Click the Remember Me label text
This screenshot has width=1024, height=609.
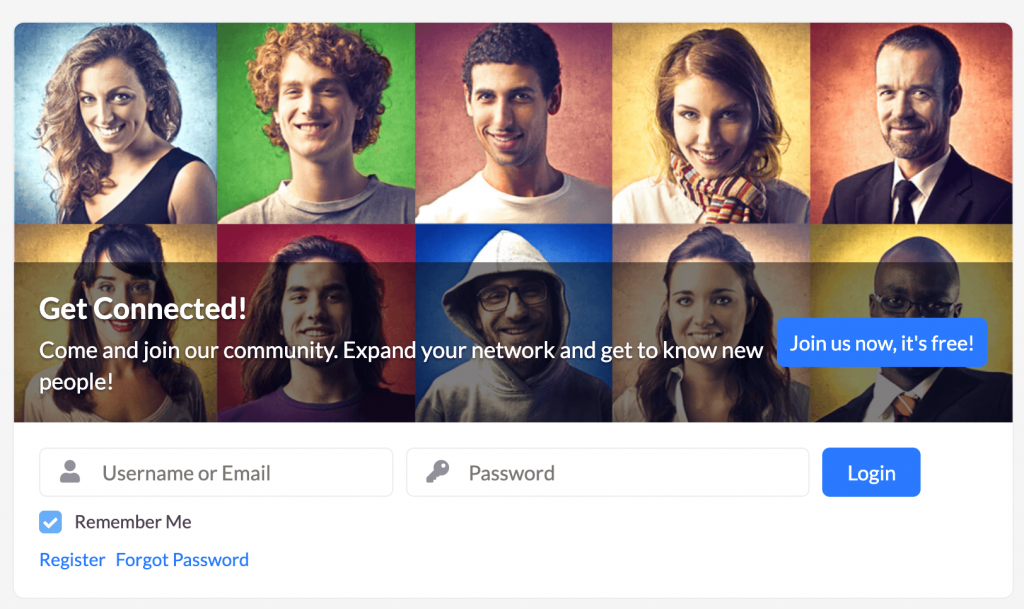(x=133, y=522)
